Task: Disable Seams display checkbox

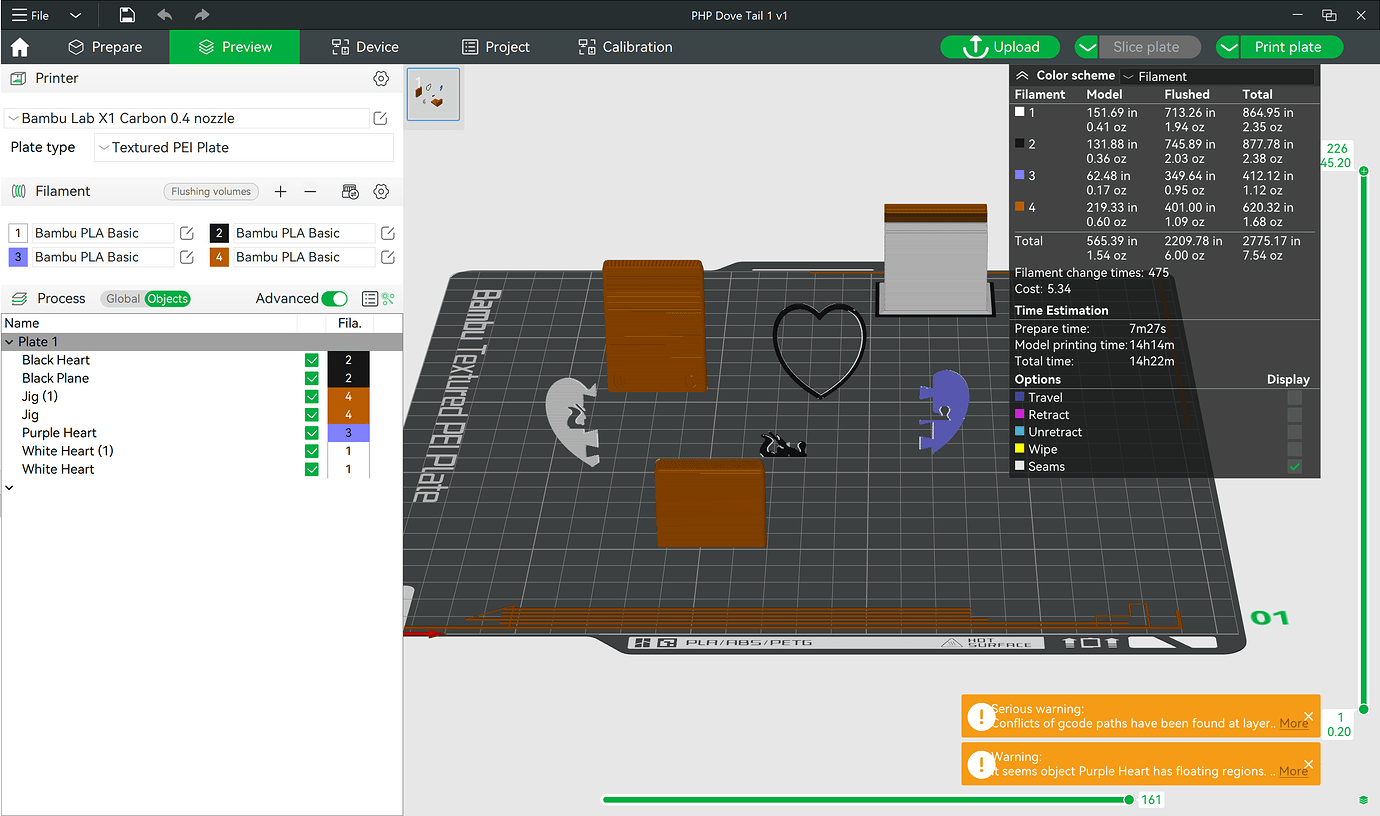Action: 1295,466
